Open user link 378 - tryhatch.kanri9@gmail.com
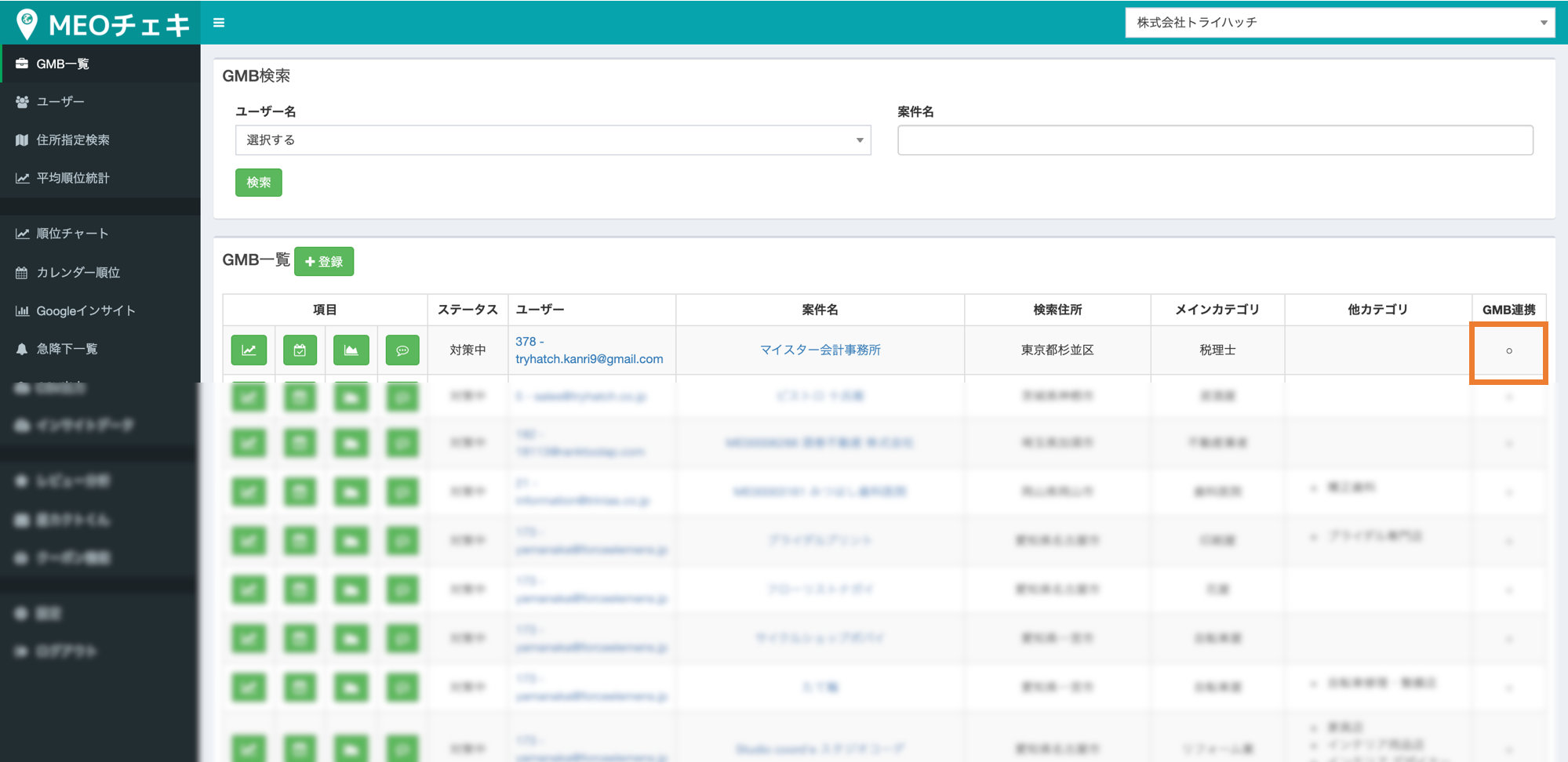 click(x=589, y=350)
